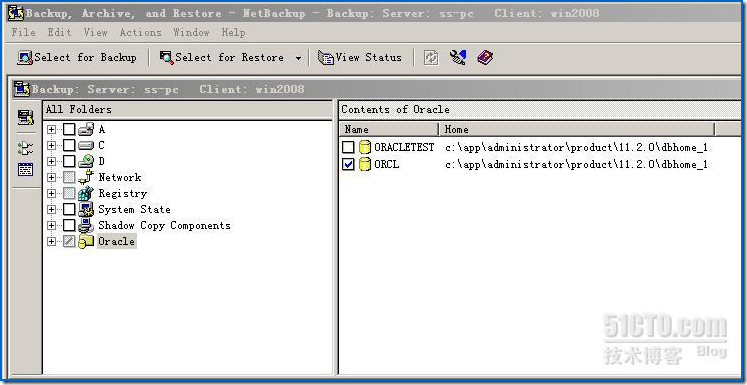Click the sidebar tree view icon
The height and width of the screenshot is (385, 747).
25,148
